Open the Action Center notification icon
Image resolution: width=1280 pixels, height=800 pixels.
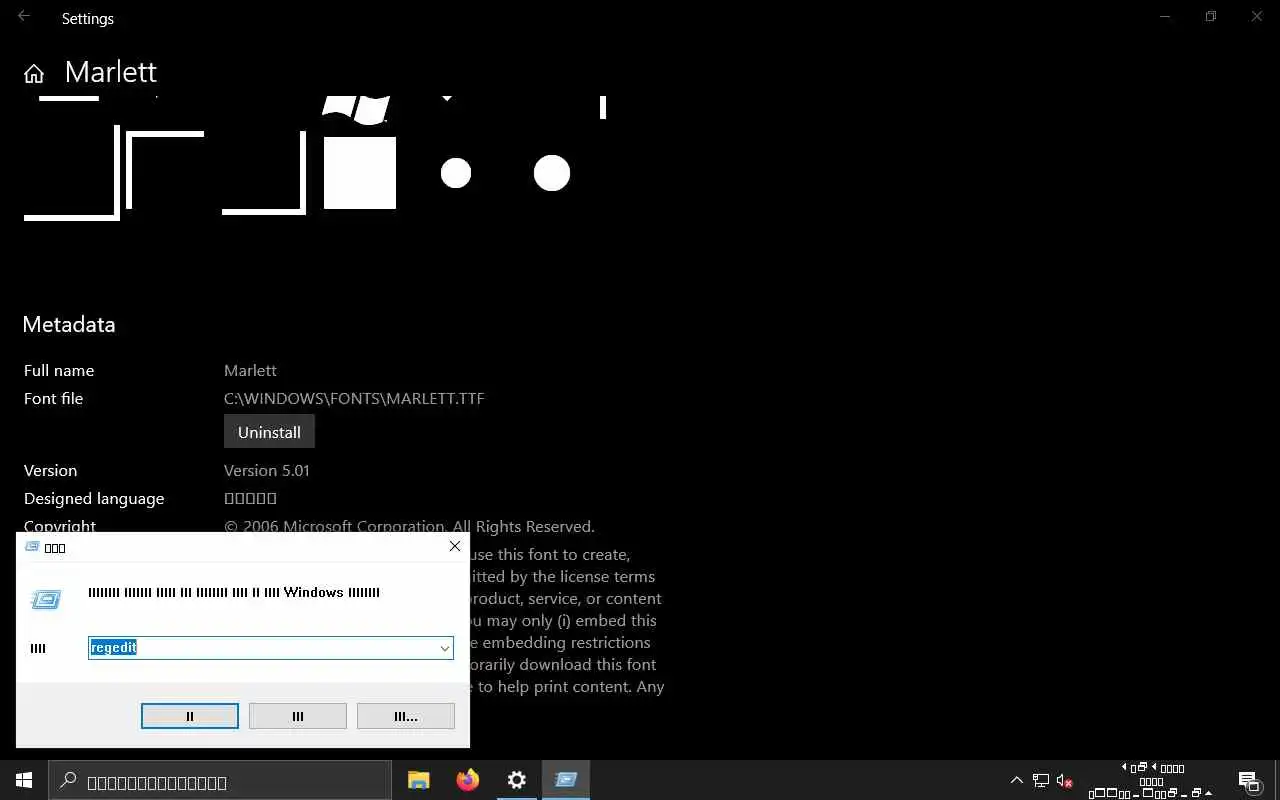(x=1248, y=780)
